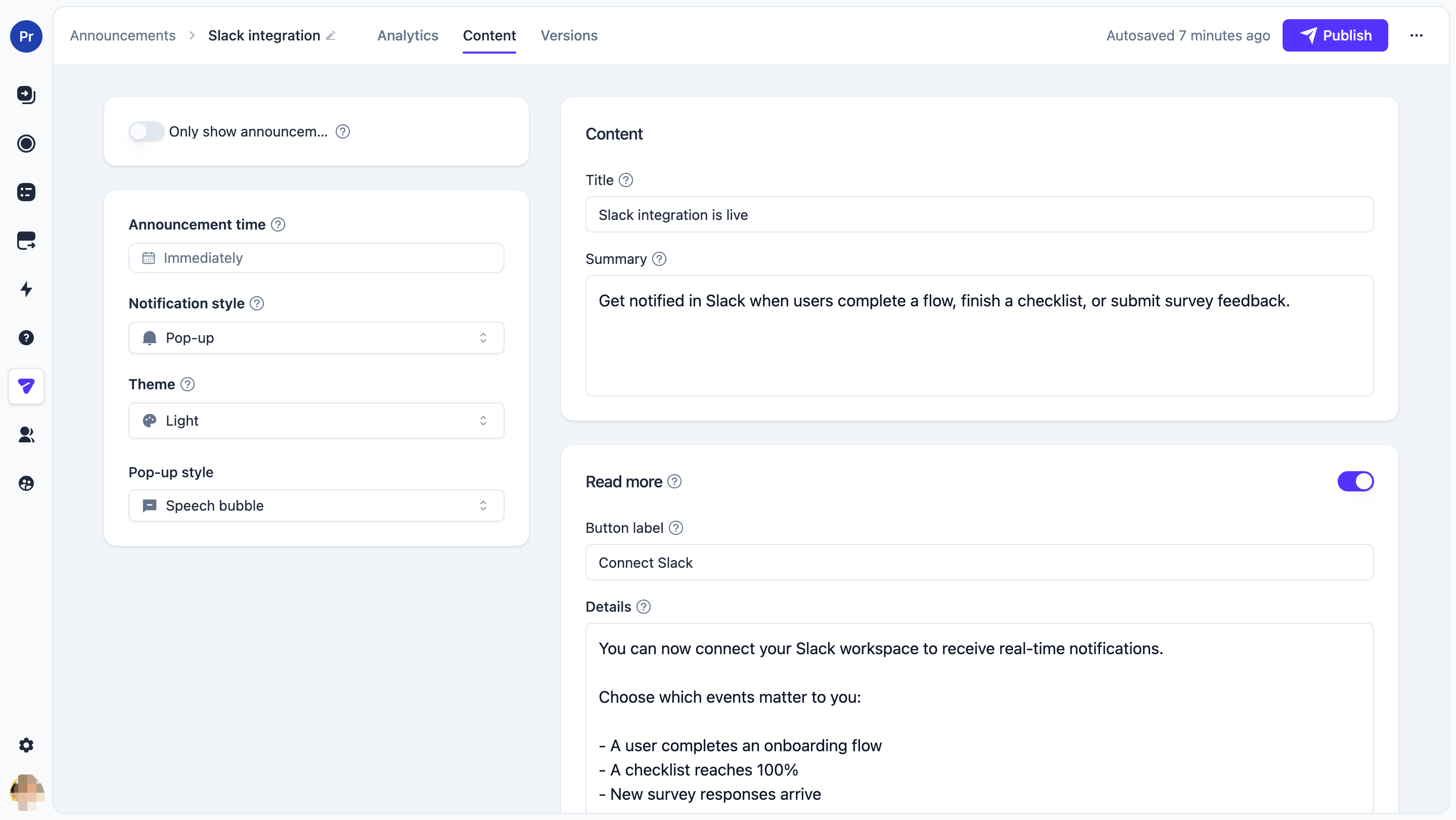
Task: Switch to the Versions tab
Action: point(569,35)
